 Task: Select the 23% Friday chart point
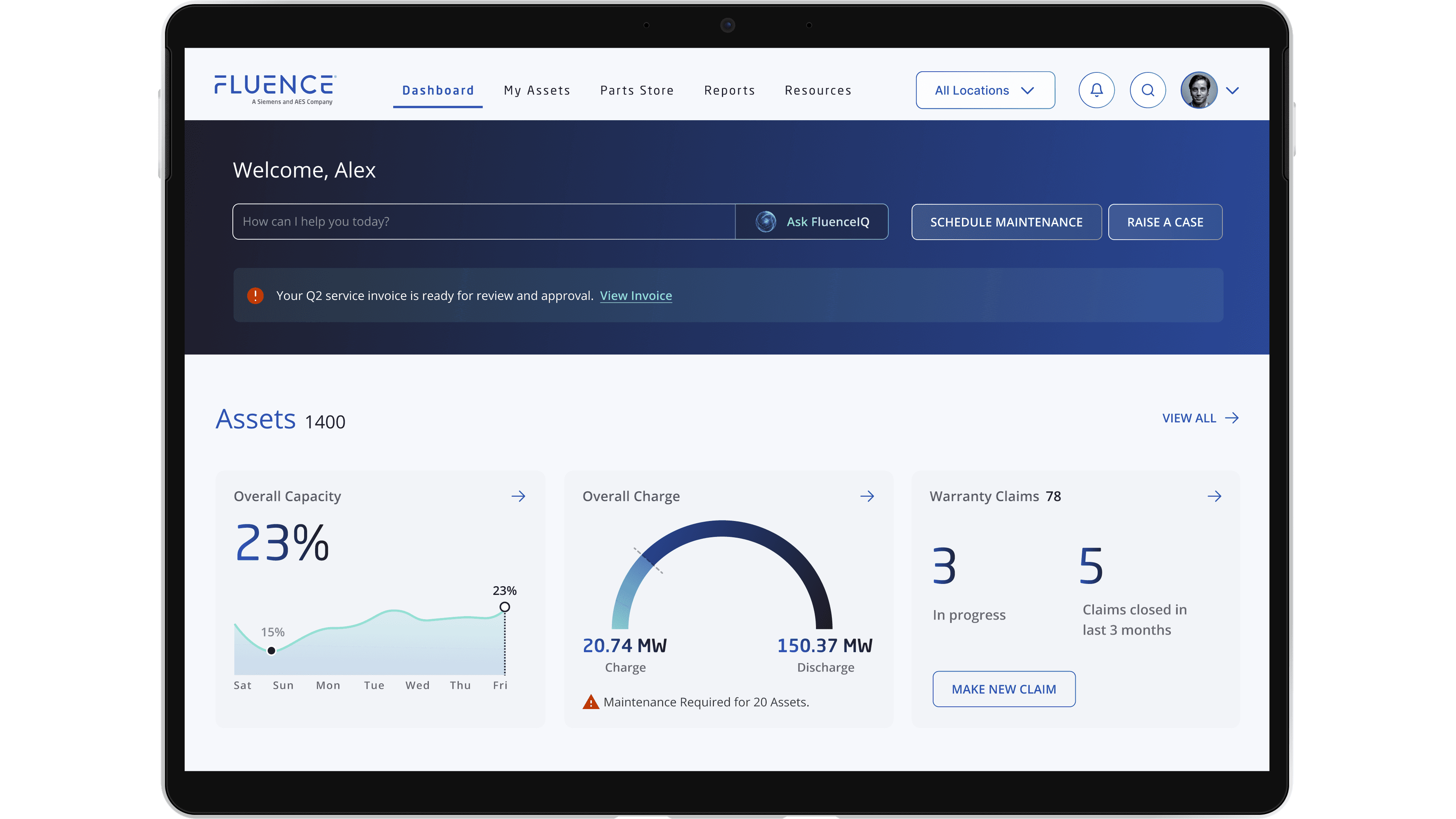click(x=505, y=607)
